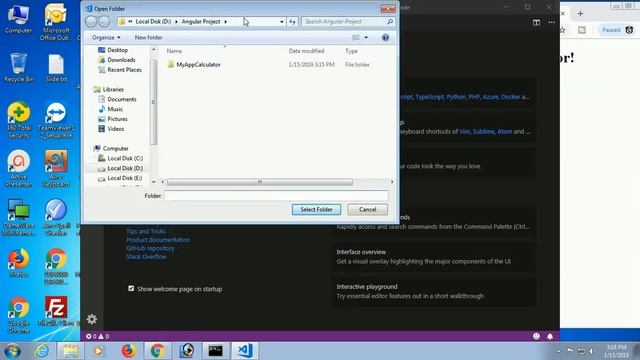Select Local Disk (C:) in navigation pane
This screenshot has width=640, height=360.
[x=120, y=158]
